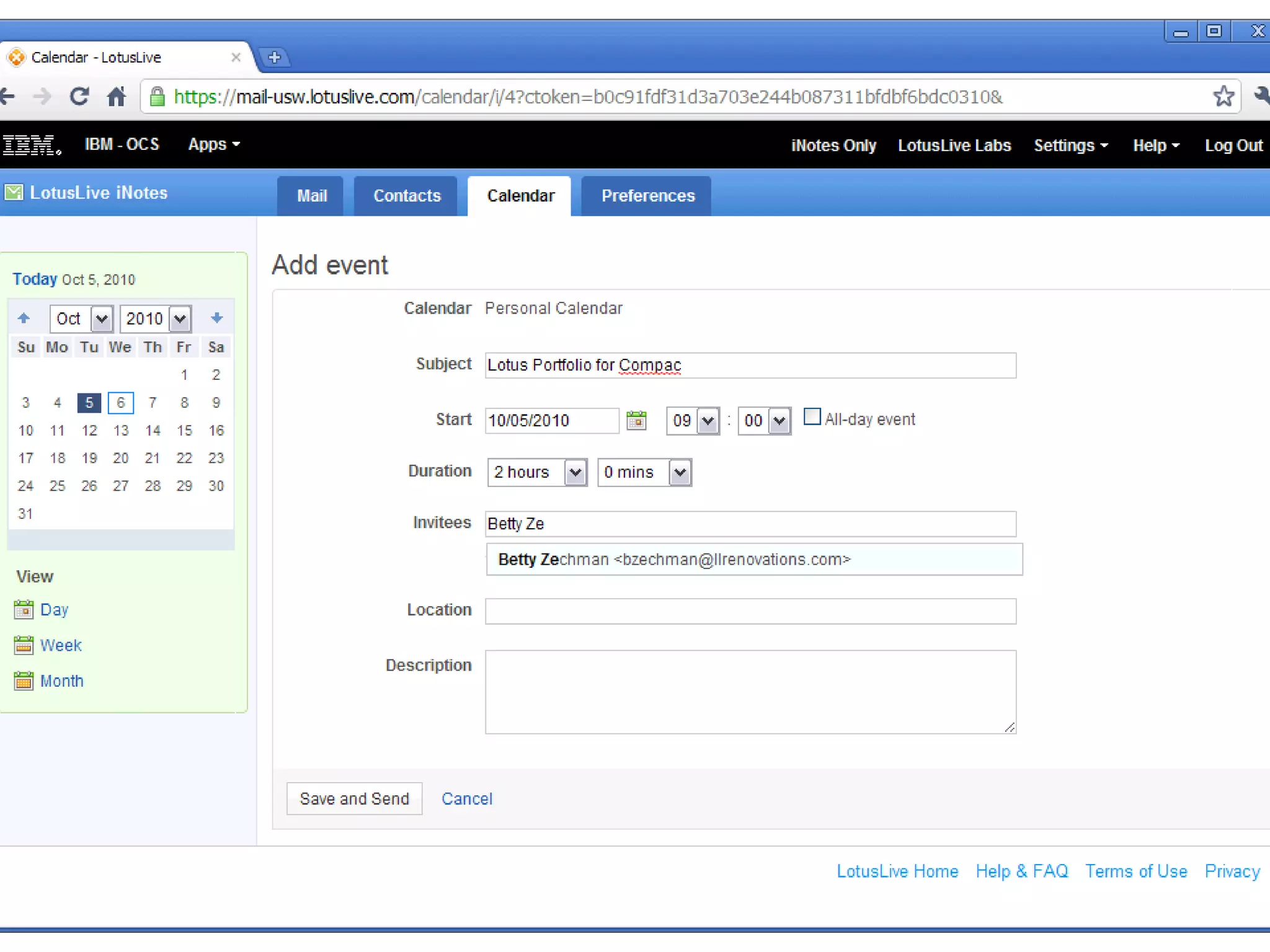Go to next month arrow
This screenshot has height=952, width=1270.
click(216, 318)
